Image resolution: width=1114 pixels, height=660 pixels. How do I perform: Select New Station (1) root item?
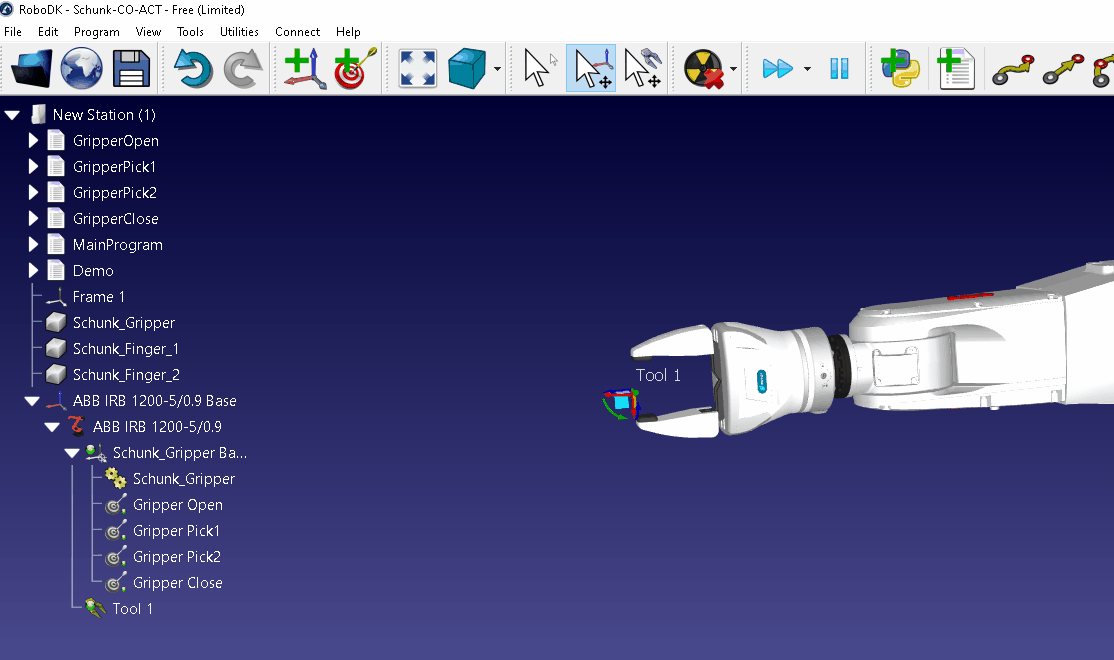point(104,115)
